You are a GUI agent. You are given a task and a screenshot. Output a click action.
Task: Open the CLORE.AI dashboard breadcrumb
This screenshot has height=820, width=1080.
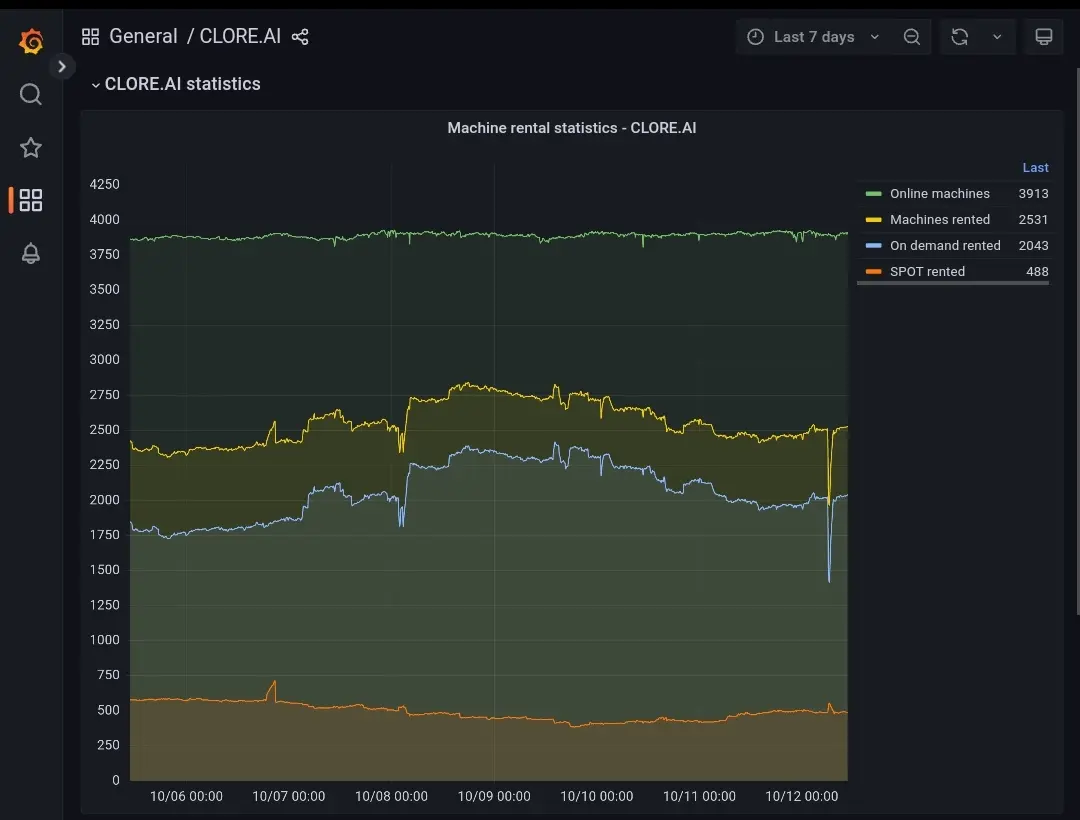click(x=240, y=36)
